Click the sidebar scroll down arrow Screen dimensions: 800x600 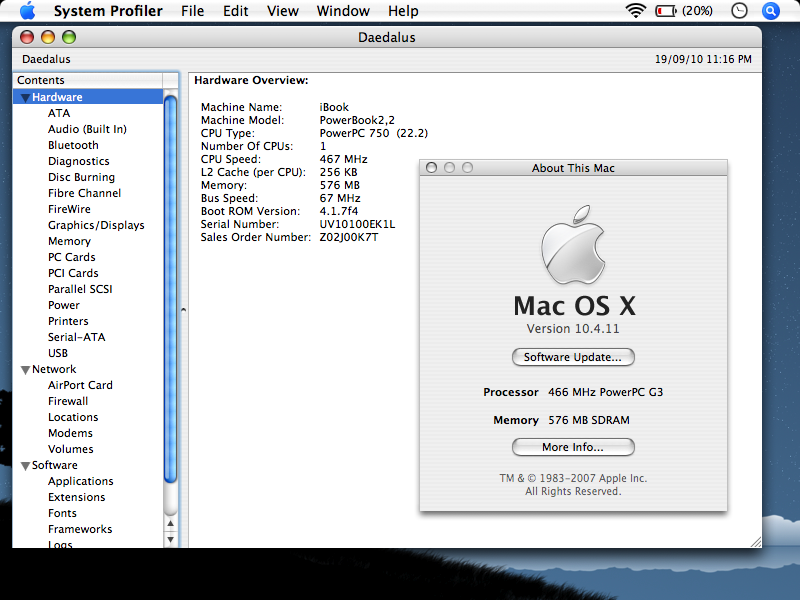(170, 539)
